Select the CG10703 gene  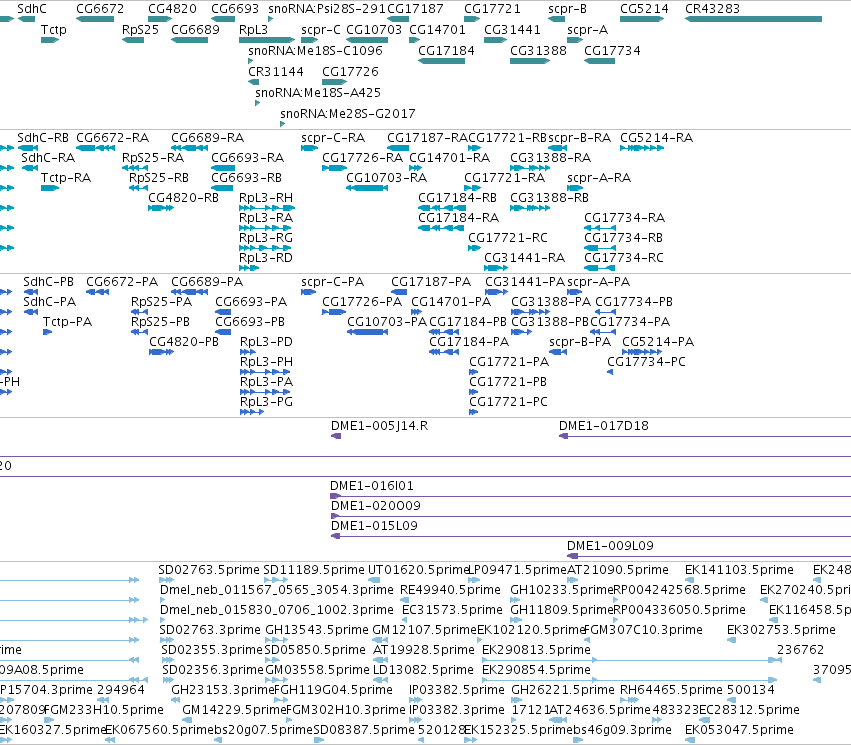click(367, 40)
